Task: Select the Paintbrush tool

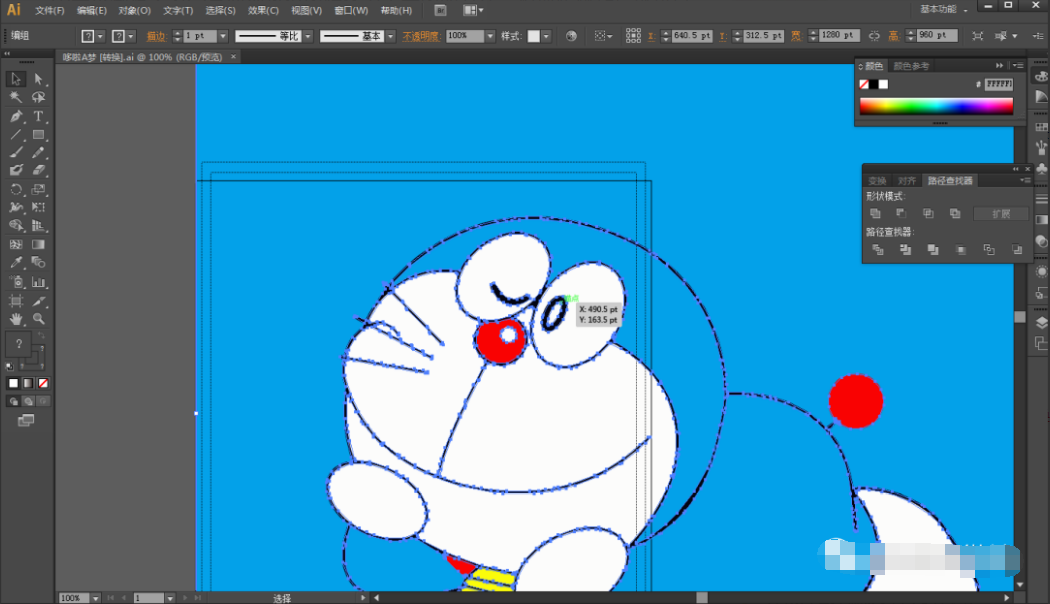Action: [15, 153]
